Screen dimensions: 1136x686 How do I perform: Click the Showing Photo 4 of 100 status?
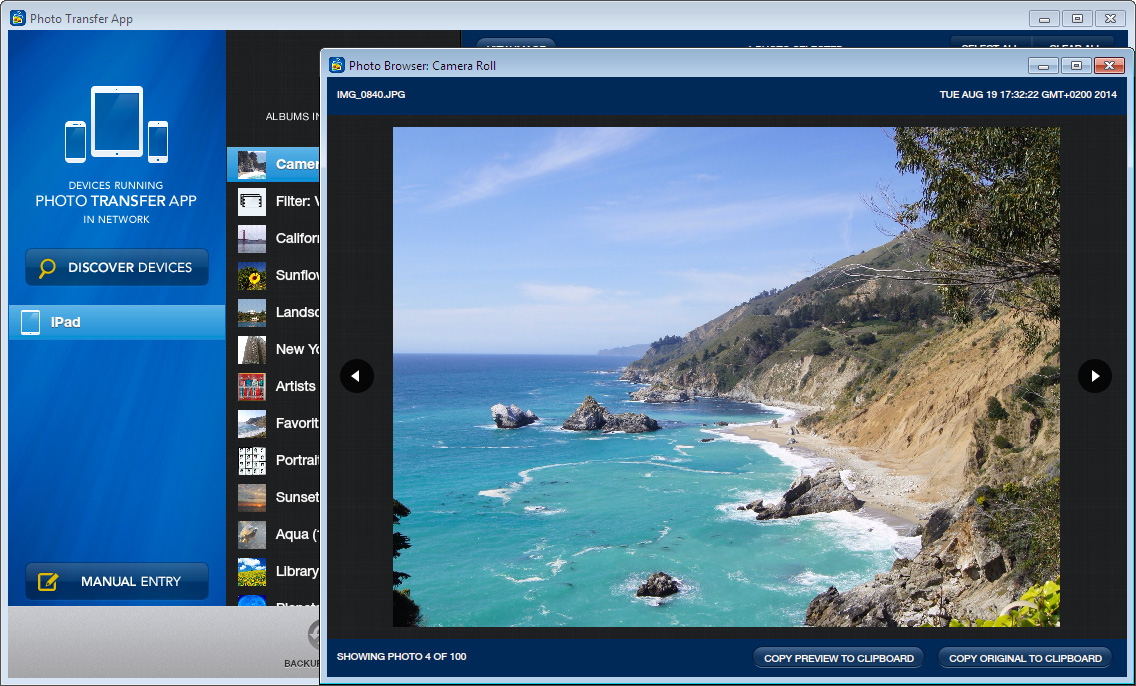point(401,656)
